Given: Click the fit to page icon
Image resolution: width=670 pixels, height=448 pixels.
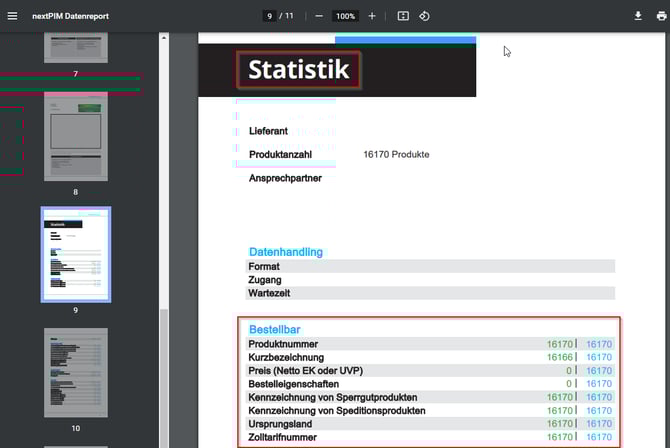Looking at the screenshot, I should (x=403, y=16).
